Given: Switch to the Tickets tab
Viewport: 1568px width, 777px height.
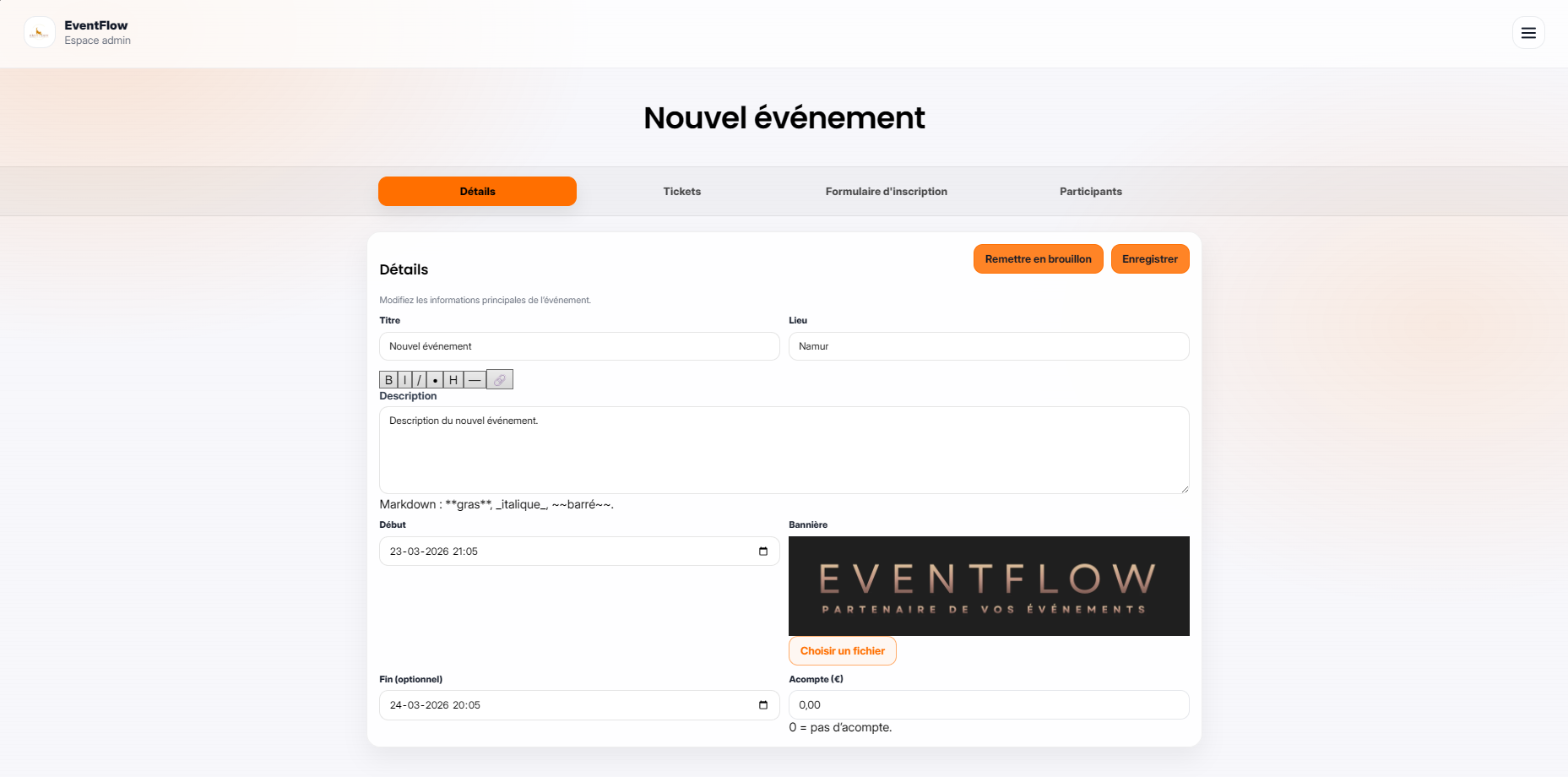Looking at the screenshot, I should (x=681, y=191).
